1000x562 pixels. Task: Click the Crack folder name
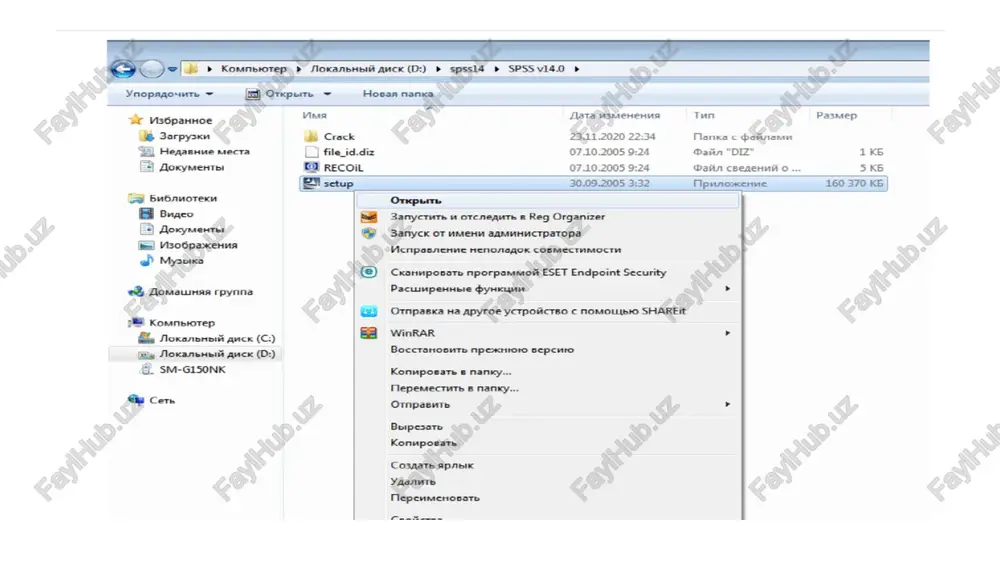click(339, 137)
